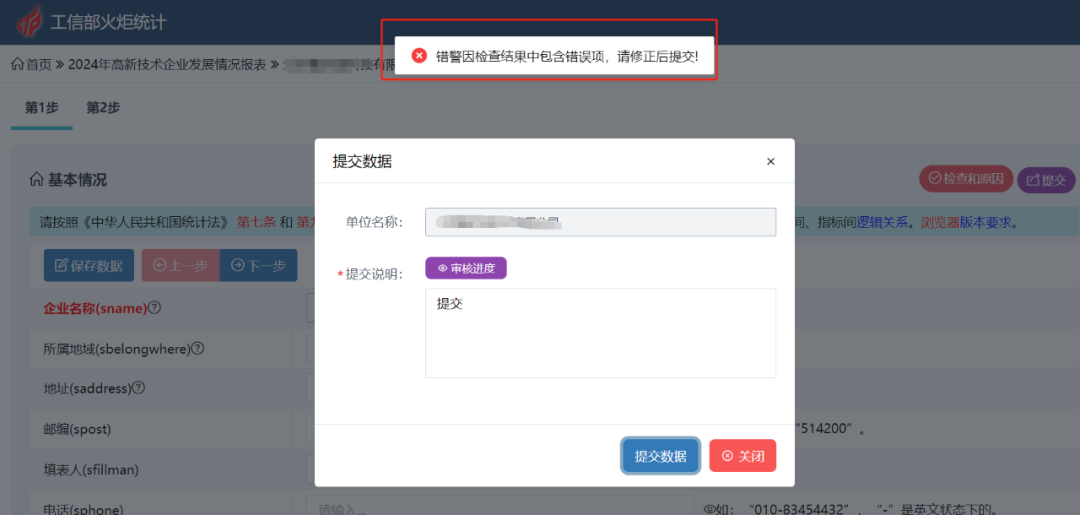
Task: Open the 审核进度 review progress button
Action: tap(466, 268)
